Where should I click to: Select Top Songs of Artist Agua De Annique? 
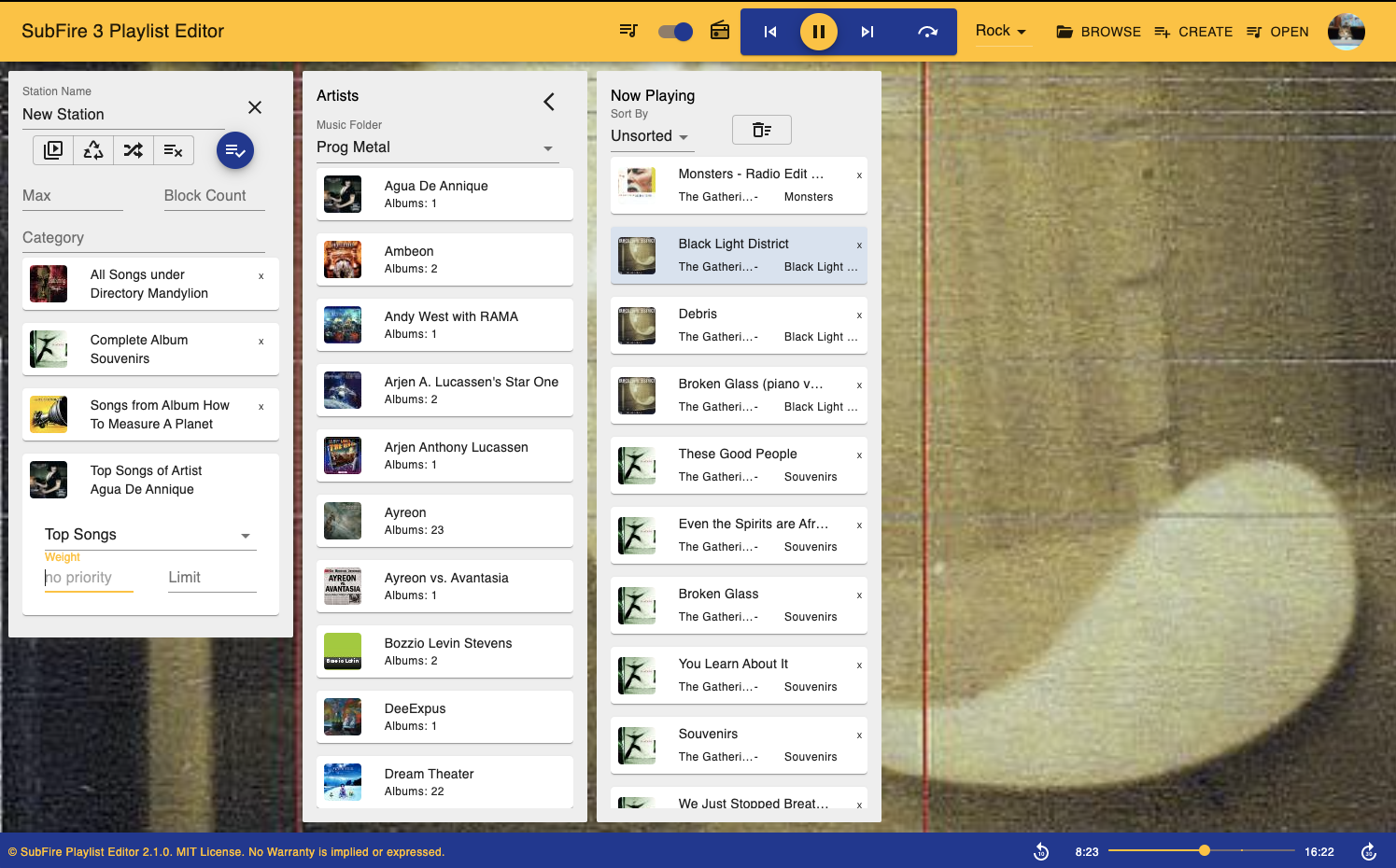[150, 480]
